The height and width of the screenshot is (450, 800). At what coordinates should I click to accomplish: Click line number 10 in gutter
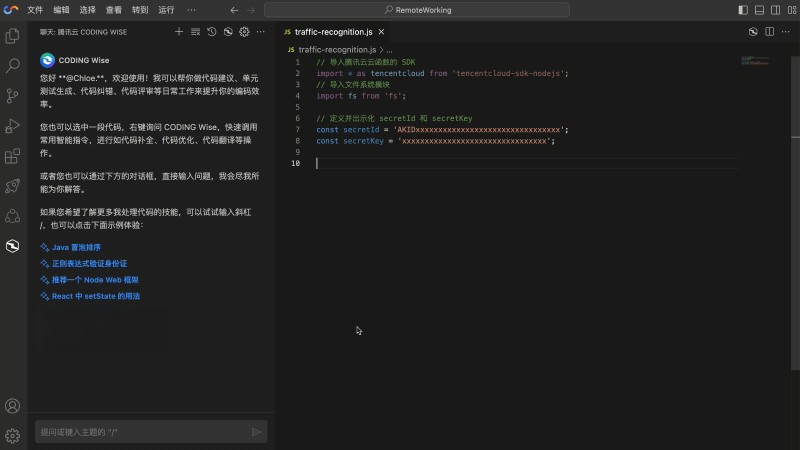pyautogui.click(x=295, y=163)
